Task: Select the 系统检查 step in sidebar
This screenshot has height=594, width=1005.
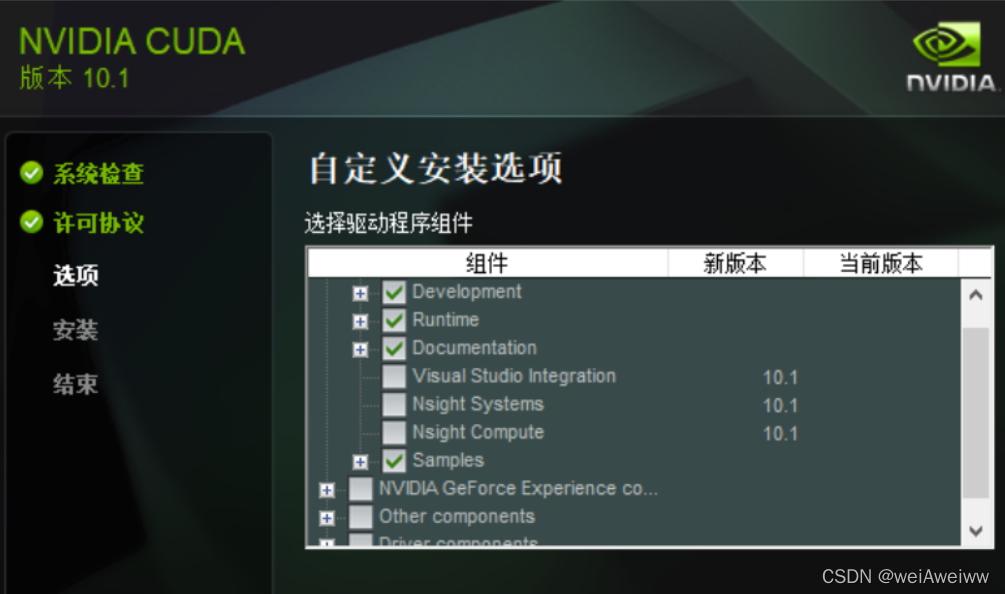Action: 99,174
